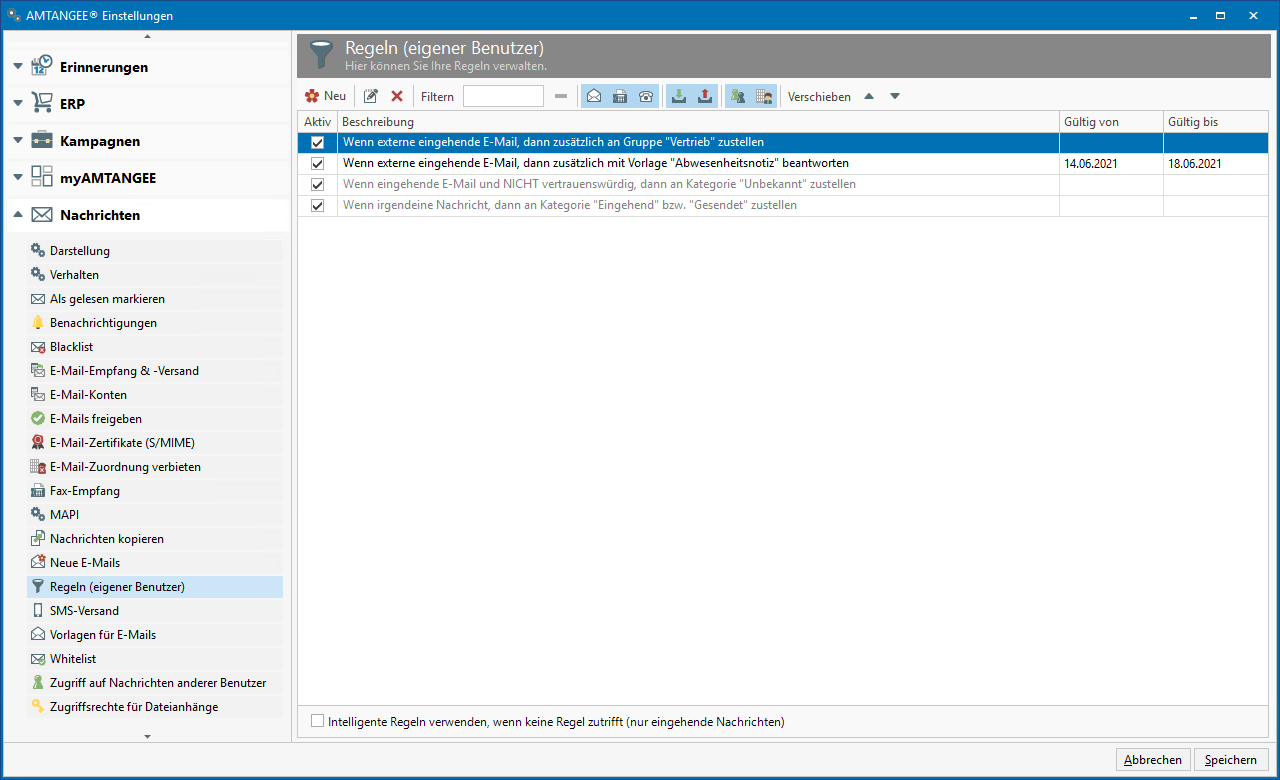The width and height of the screenshot is (1280, 780).
Task: Click into the Filtern text field
Action: click(x=503, y=96)
